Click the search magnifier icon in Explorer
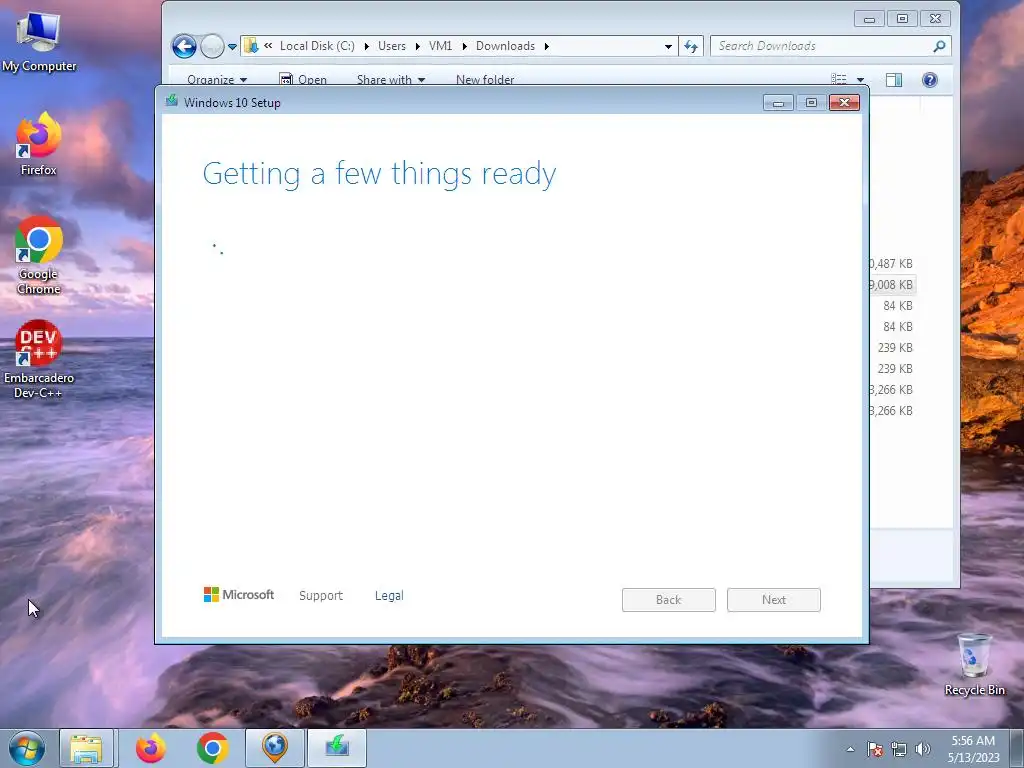This screenshot has height=768, width=1024. pos(939,46)
